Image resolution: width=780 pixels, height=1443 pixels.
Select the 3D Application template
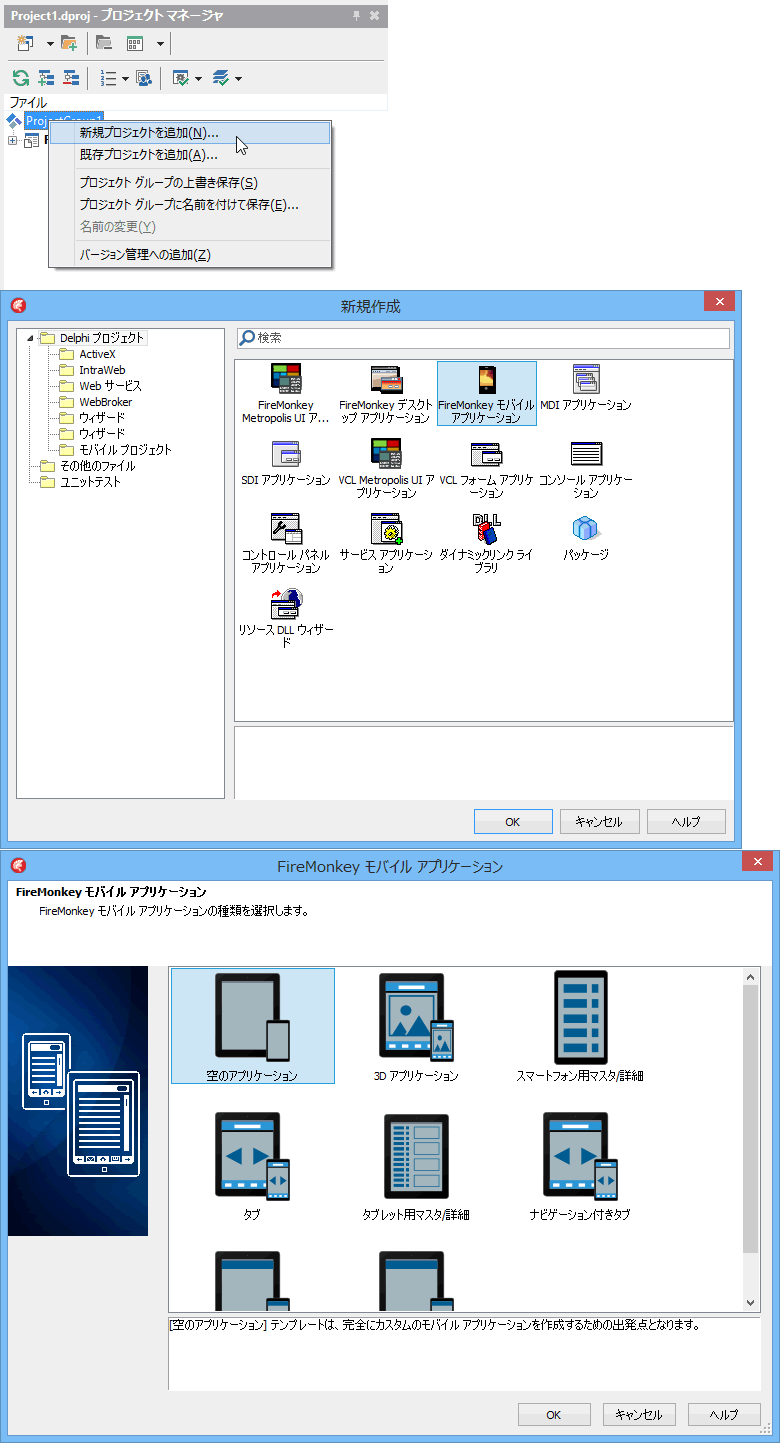tap(415, 1028)
